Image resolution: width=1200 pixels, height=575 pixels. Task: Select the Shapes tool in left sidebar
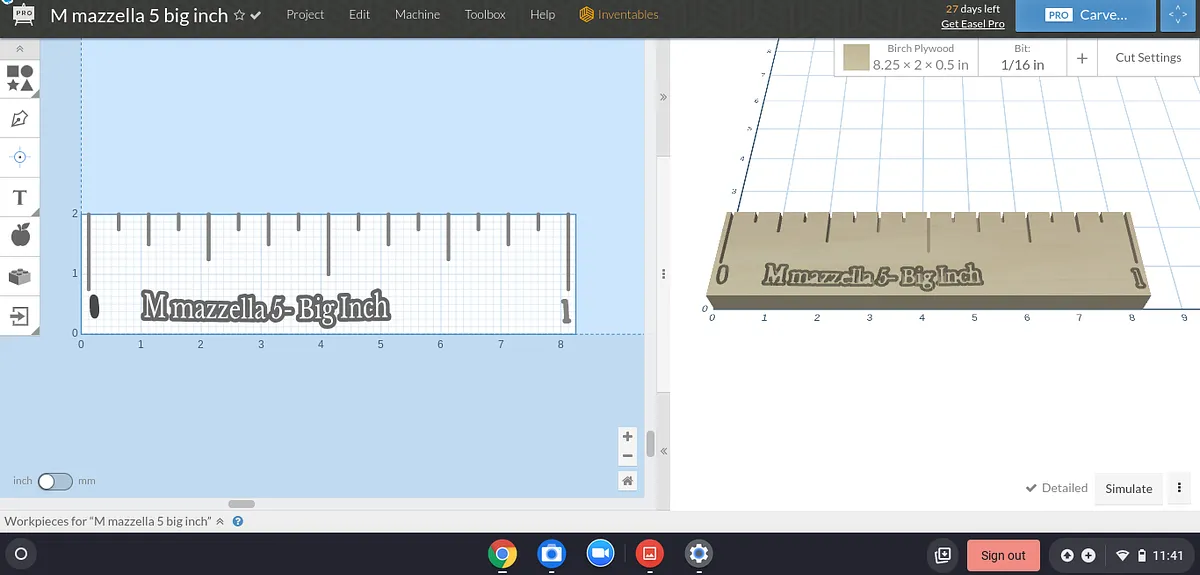(x=20, y=80)
